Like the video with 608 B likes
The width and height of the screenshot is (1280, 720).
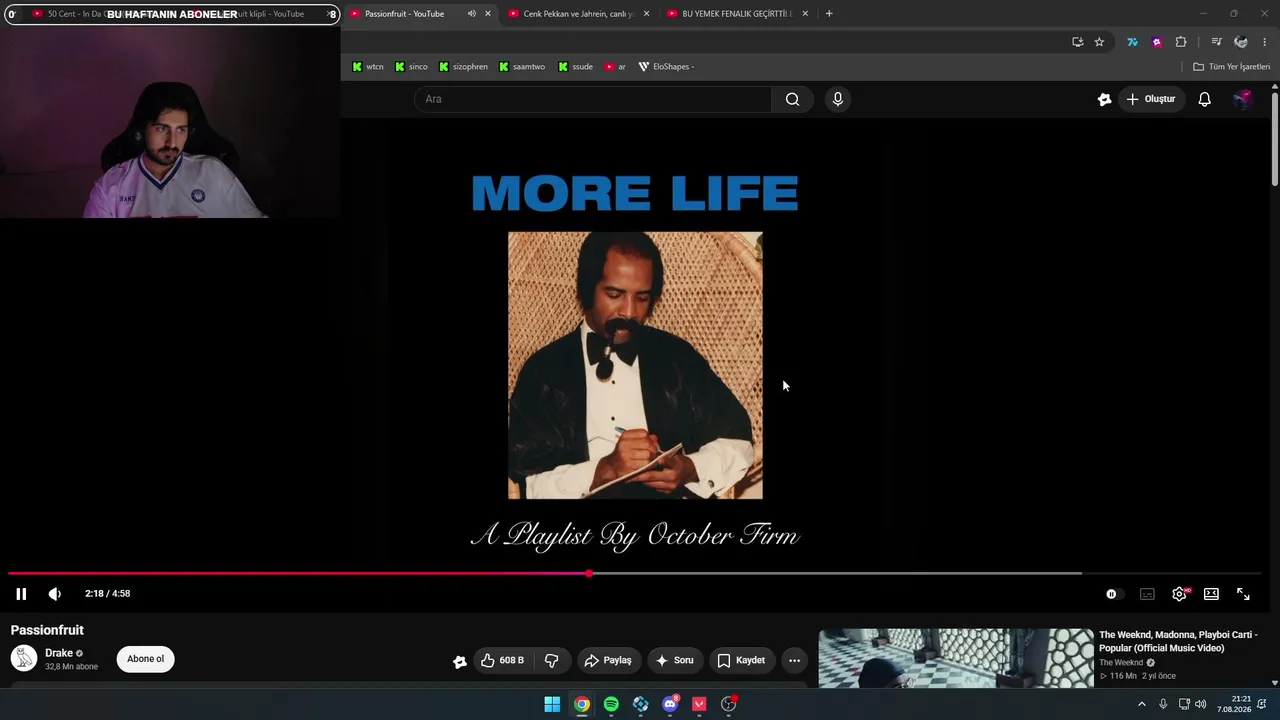pyautogui.click(x=502, y=660)
